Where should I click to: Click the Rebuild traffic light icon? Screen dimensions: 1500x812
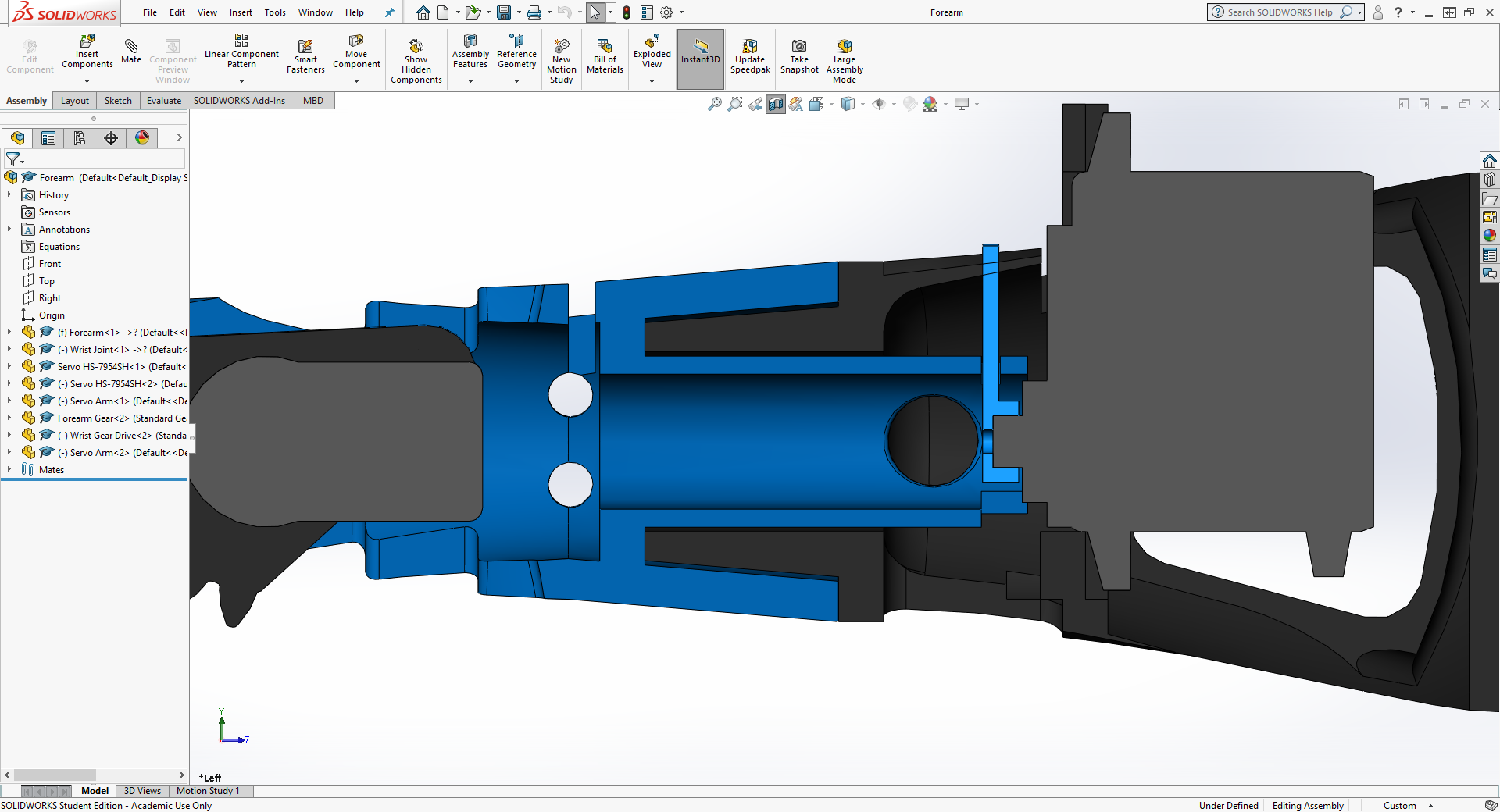[x=627, y=12]
